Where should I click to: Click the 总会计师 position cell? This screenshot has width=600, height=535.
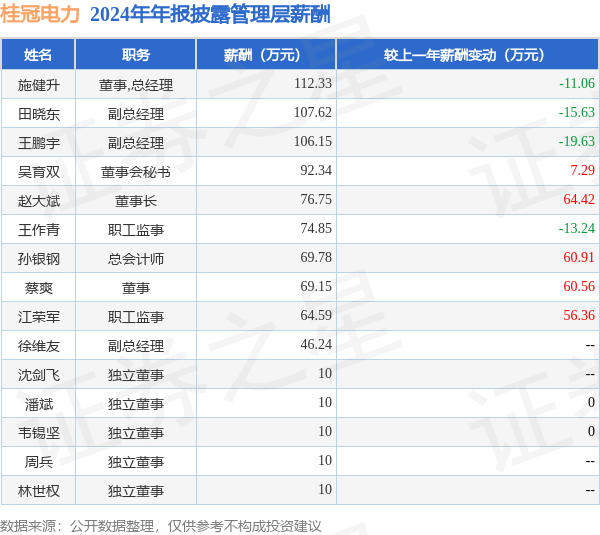[136, 259]
